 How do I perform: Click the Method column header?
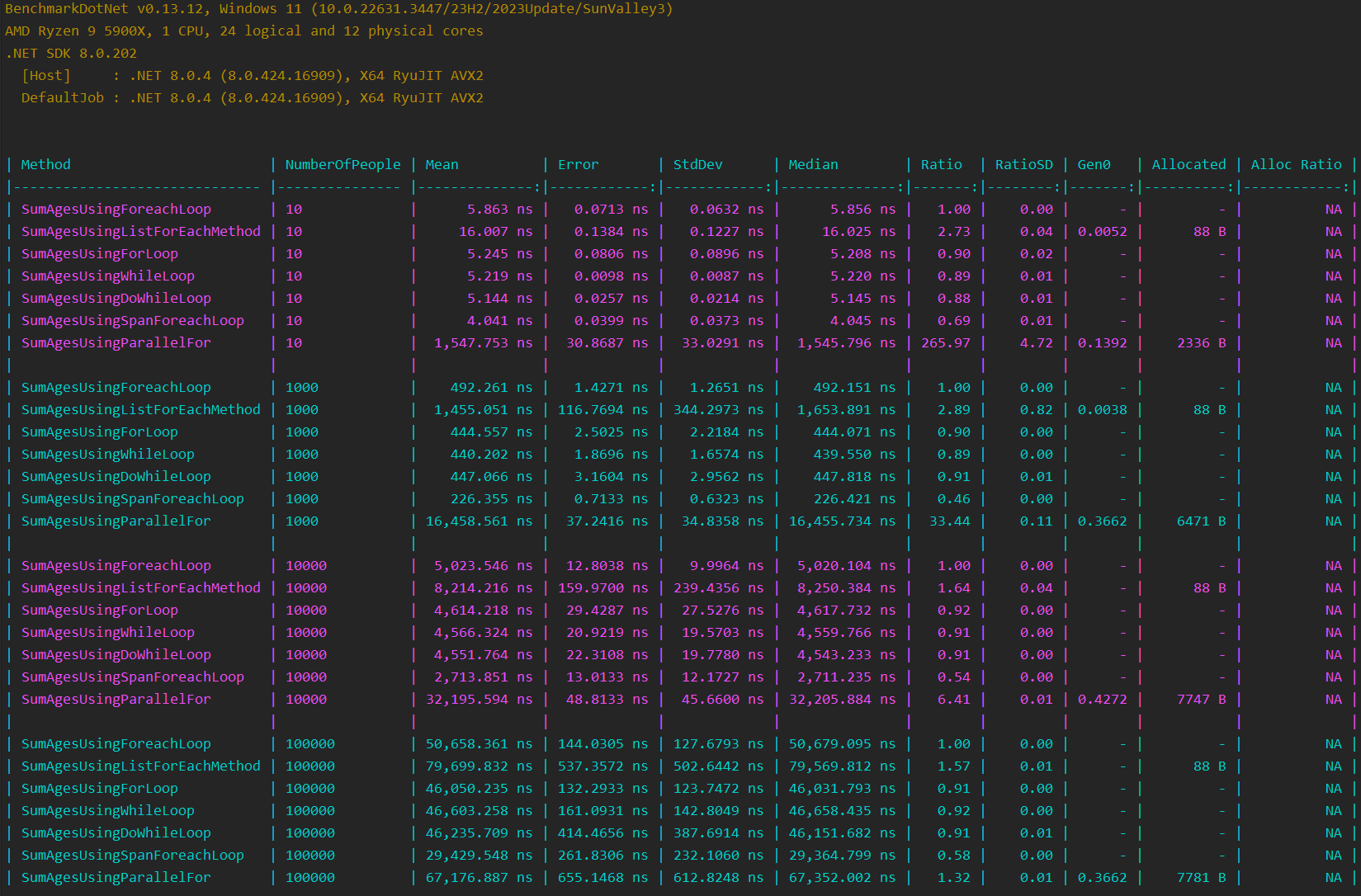tap(46, 165)
